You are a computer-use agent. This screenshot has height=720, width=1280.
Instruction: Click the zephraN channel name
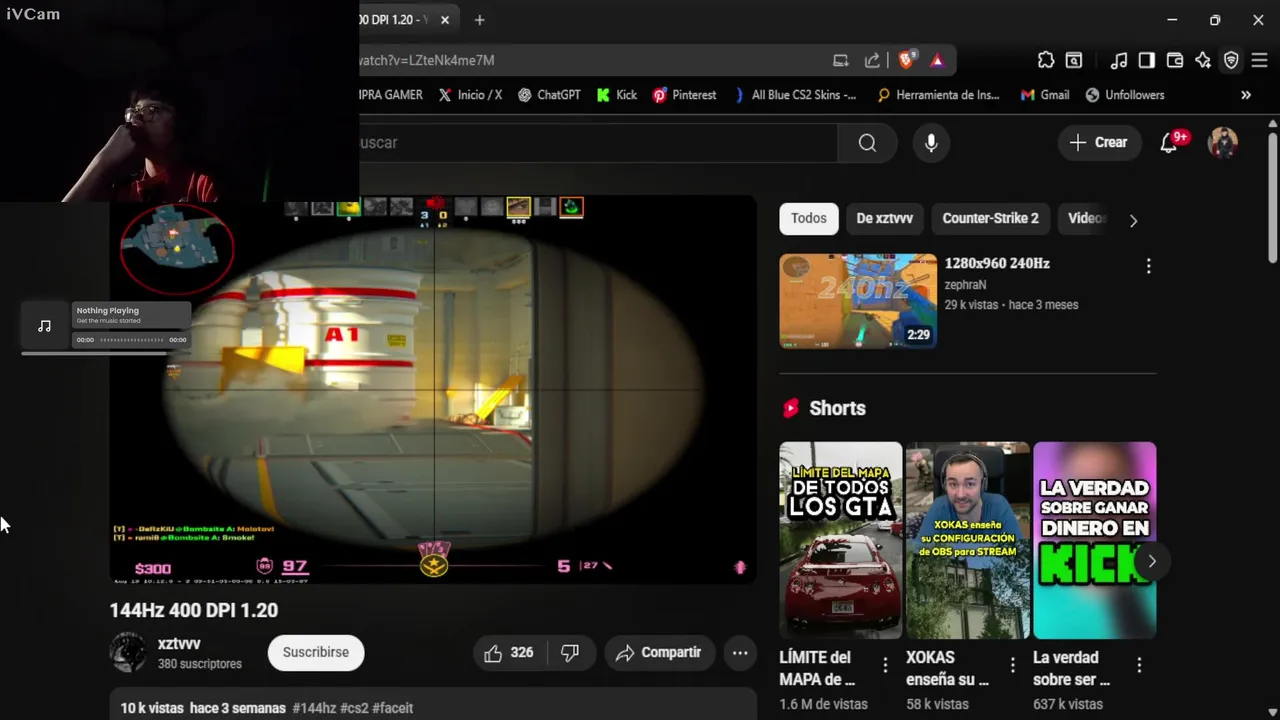point(965,285)
